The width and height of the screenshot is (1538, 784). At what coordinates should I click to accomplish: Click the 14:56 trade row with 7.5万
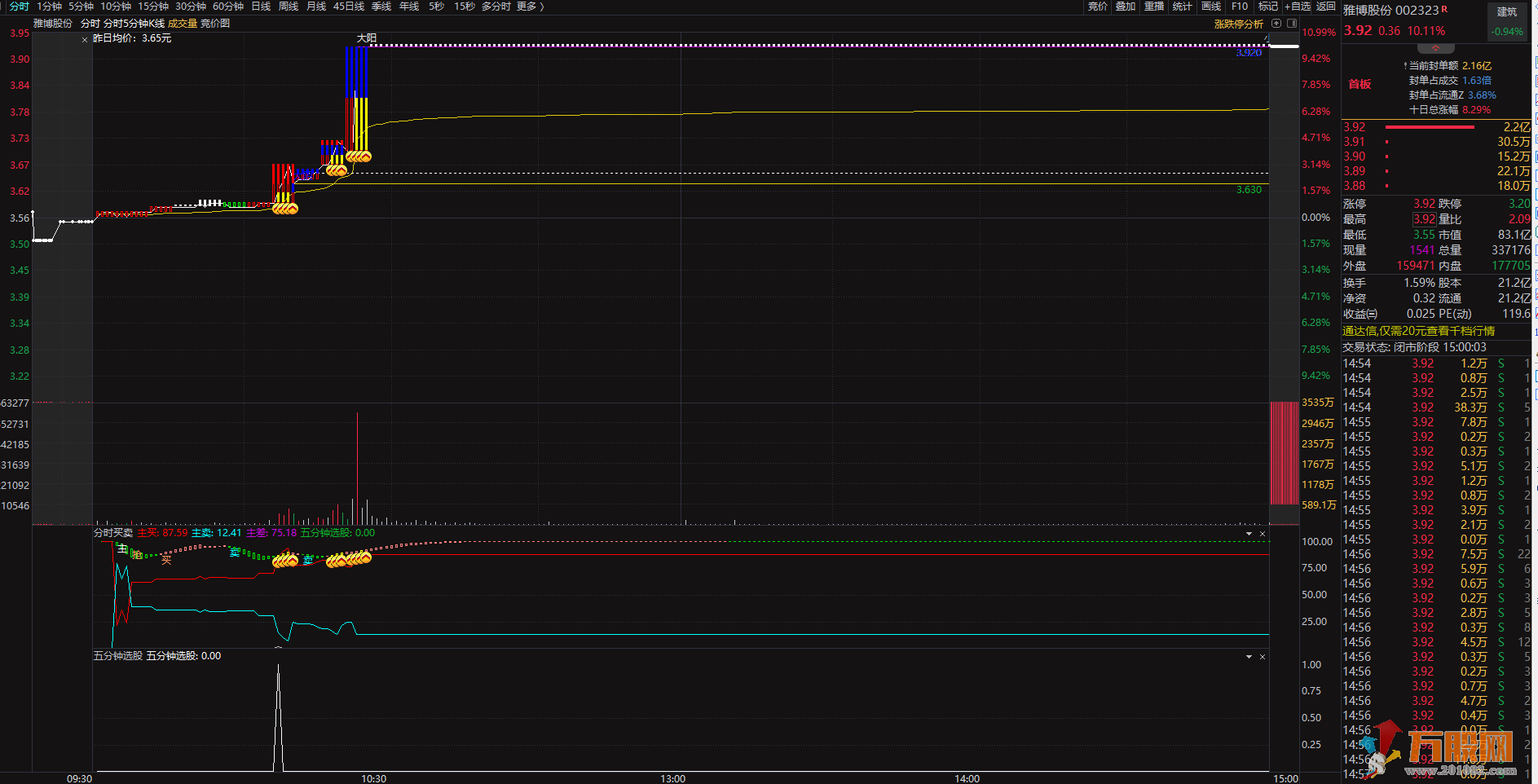coord(1437,554)
